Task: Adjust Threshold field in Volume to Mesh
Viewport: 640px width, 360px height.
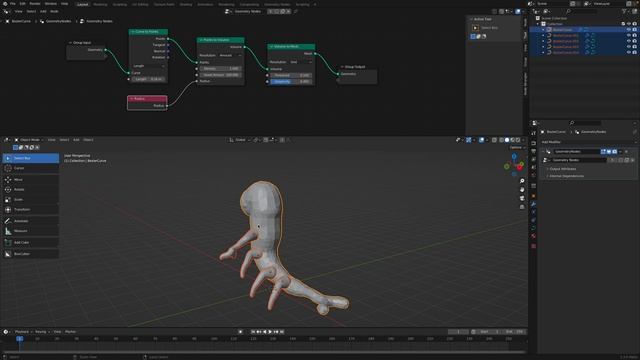Action: 290,76
